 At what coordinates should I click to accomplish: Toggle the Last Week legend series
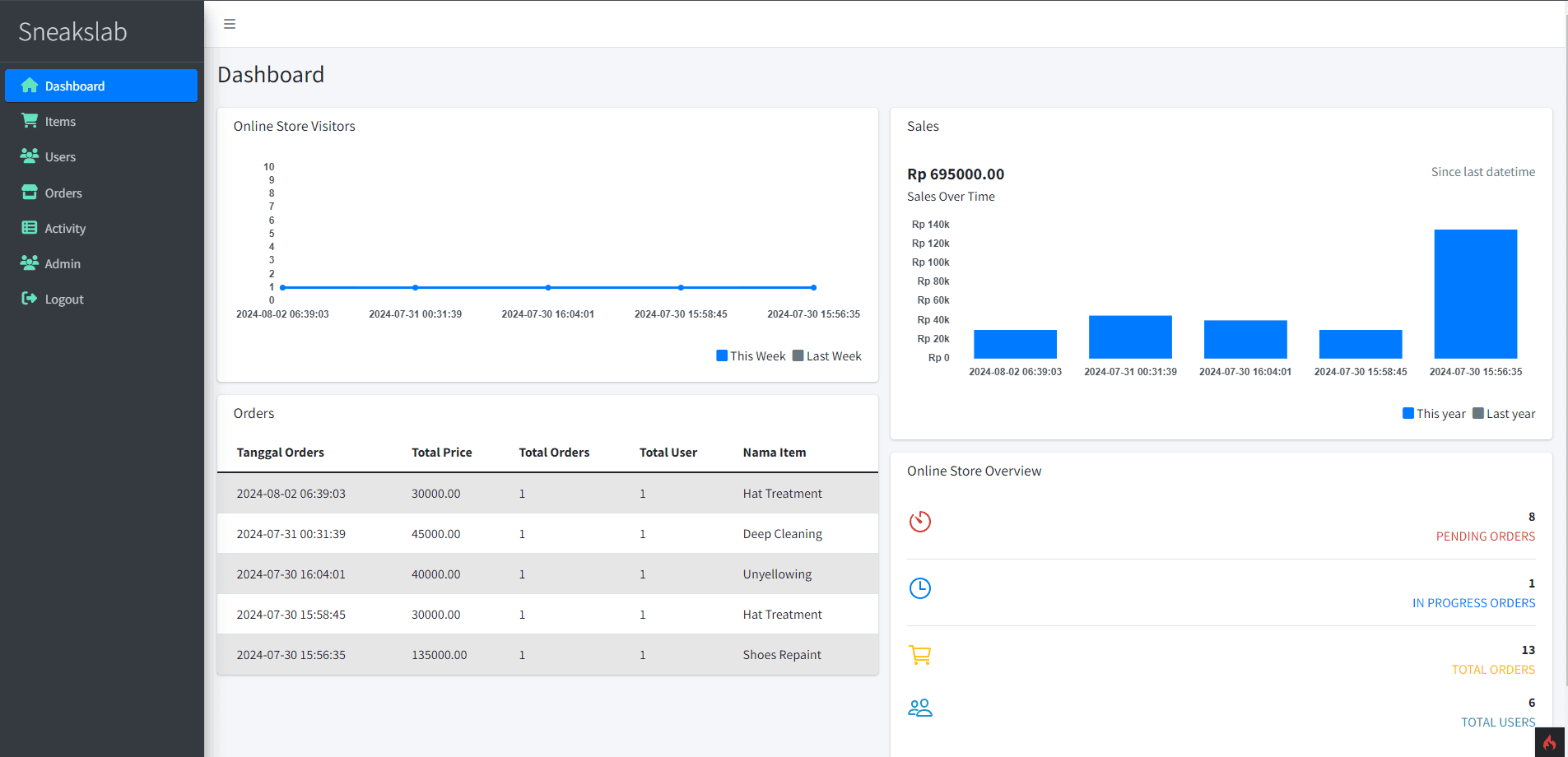(x=827, y=356)
